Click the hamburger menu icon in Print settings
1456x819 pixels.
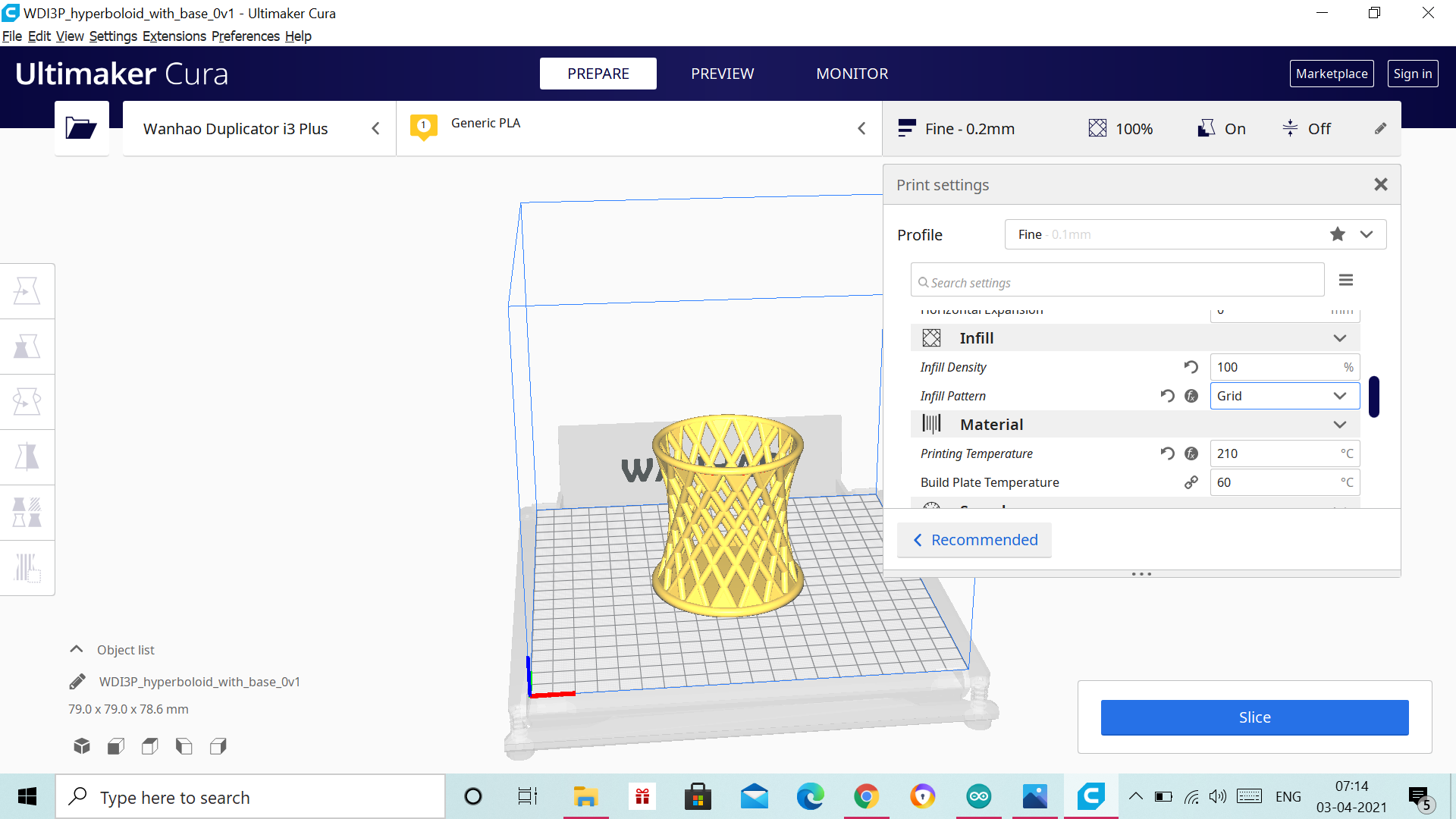point(1346,280)
